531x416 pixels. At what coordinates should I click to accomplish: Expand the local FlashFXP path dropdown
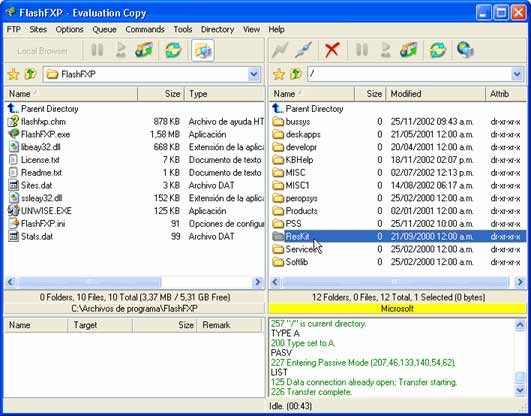coord(254,74)
